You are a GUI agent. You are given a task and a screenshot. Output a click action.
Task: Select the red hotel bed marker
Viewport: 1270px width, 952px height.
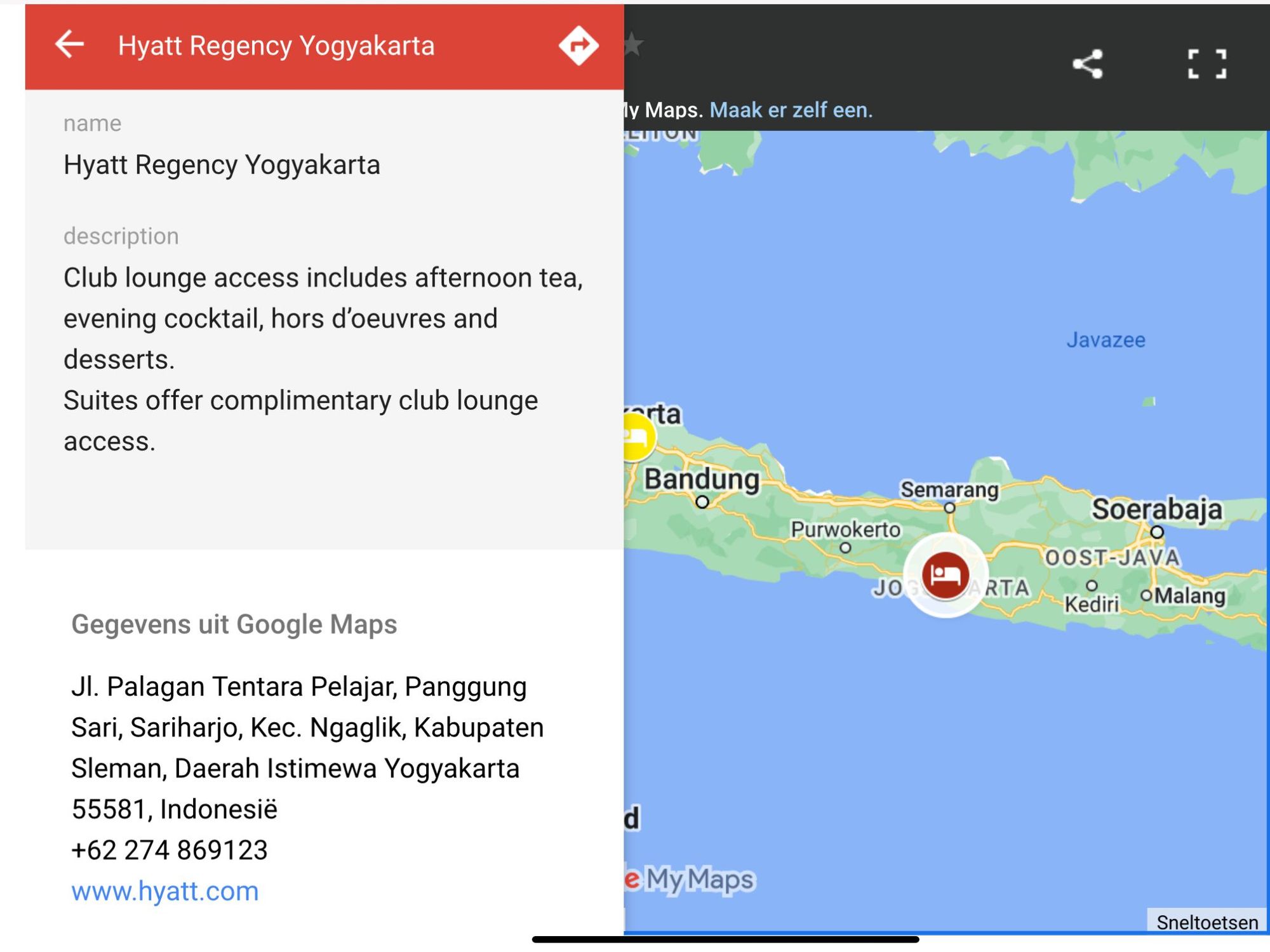[946, 575]
